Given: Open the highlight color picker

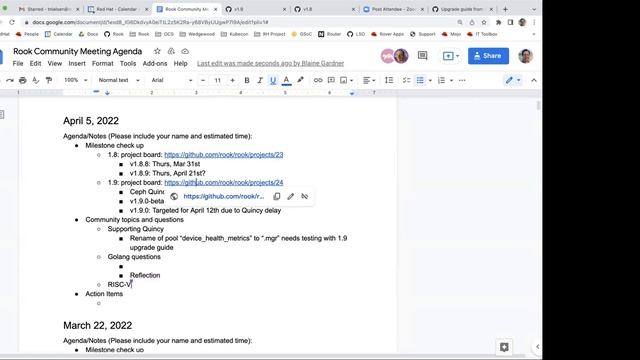Looking at the screenshot, I should (x=300, y=80).
